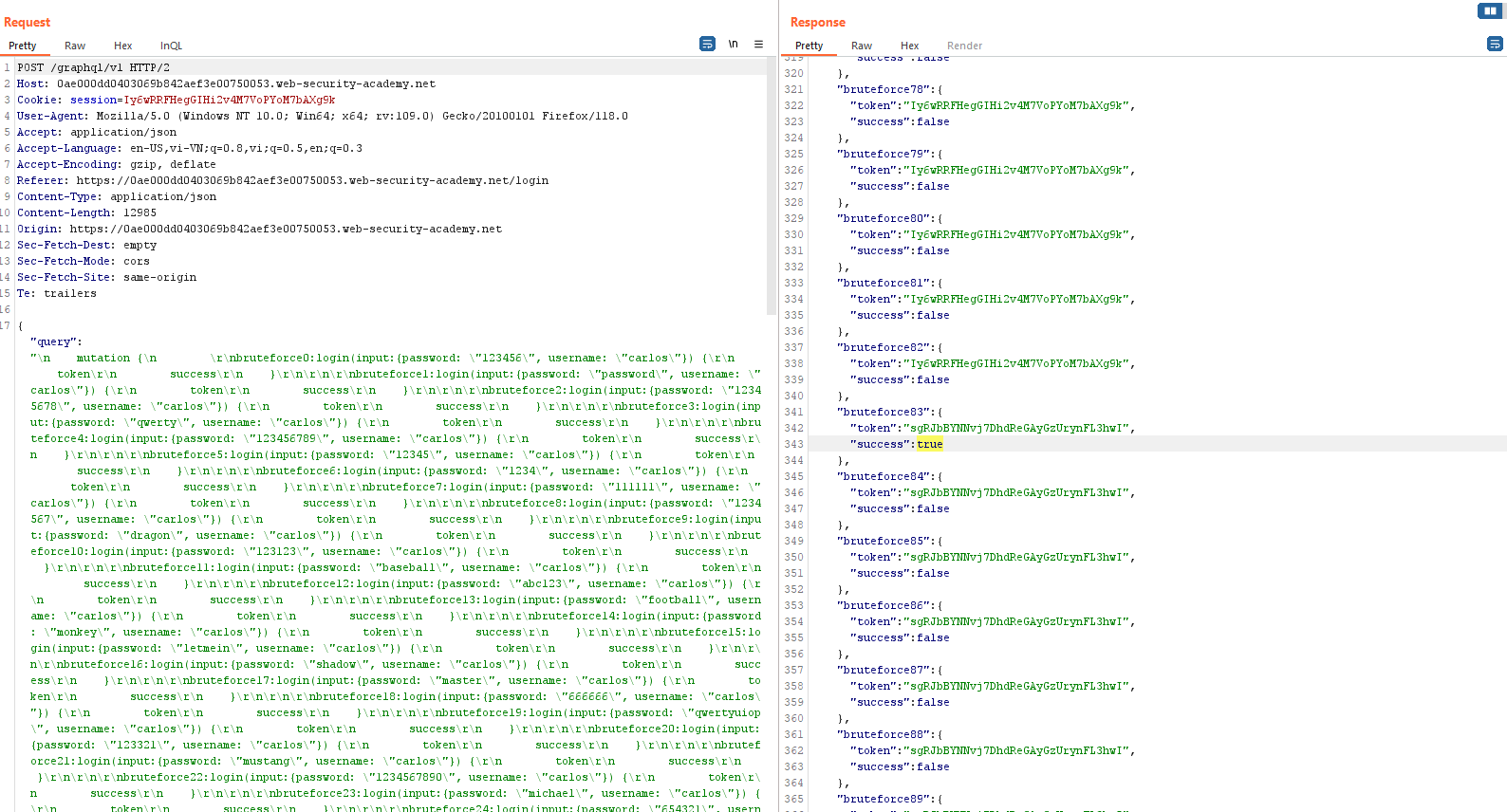Click the Accept: application/json header
This screenshot has width=1507, height=812.
tap(97, 132)
